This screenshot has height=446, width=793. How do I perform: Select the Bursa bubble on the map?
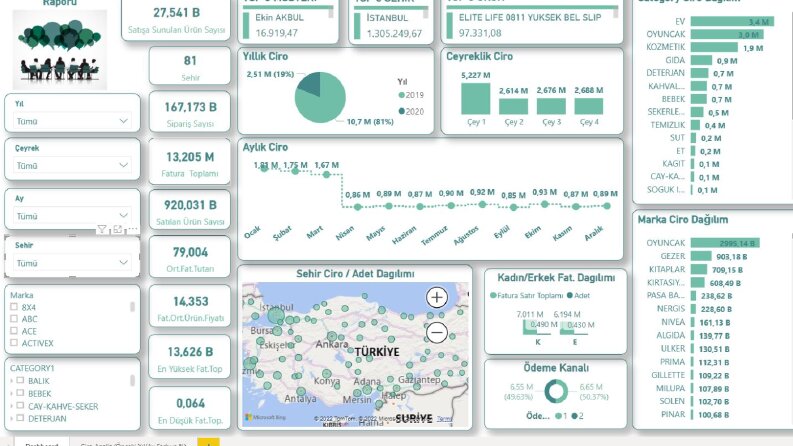click(x=277, y=331)
